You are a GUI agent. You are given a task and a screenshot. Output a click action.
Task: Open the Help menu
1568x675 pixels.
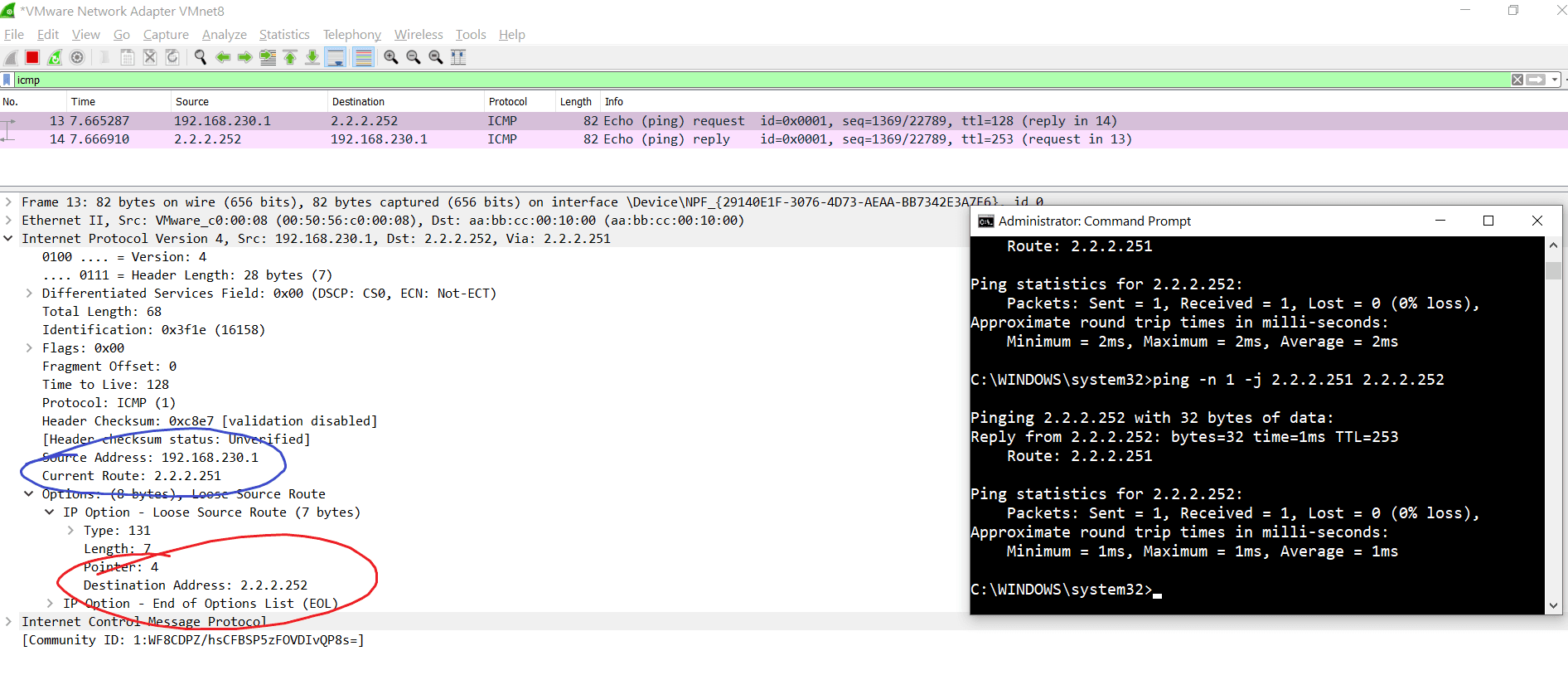tap(512, 35)
